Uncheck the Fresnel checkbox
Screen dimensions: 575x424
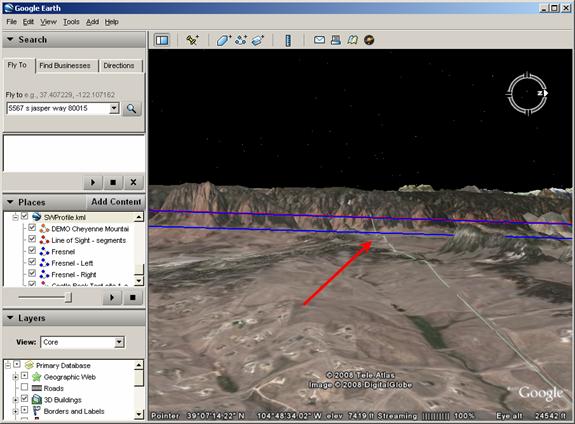click(x=32, y=251)
